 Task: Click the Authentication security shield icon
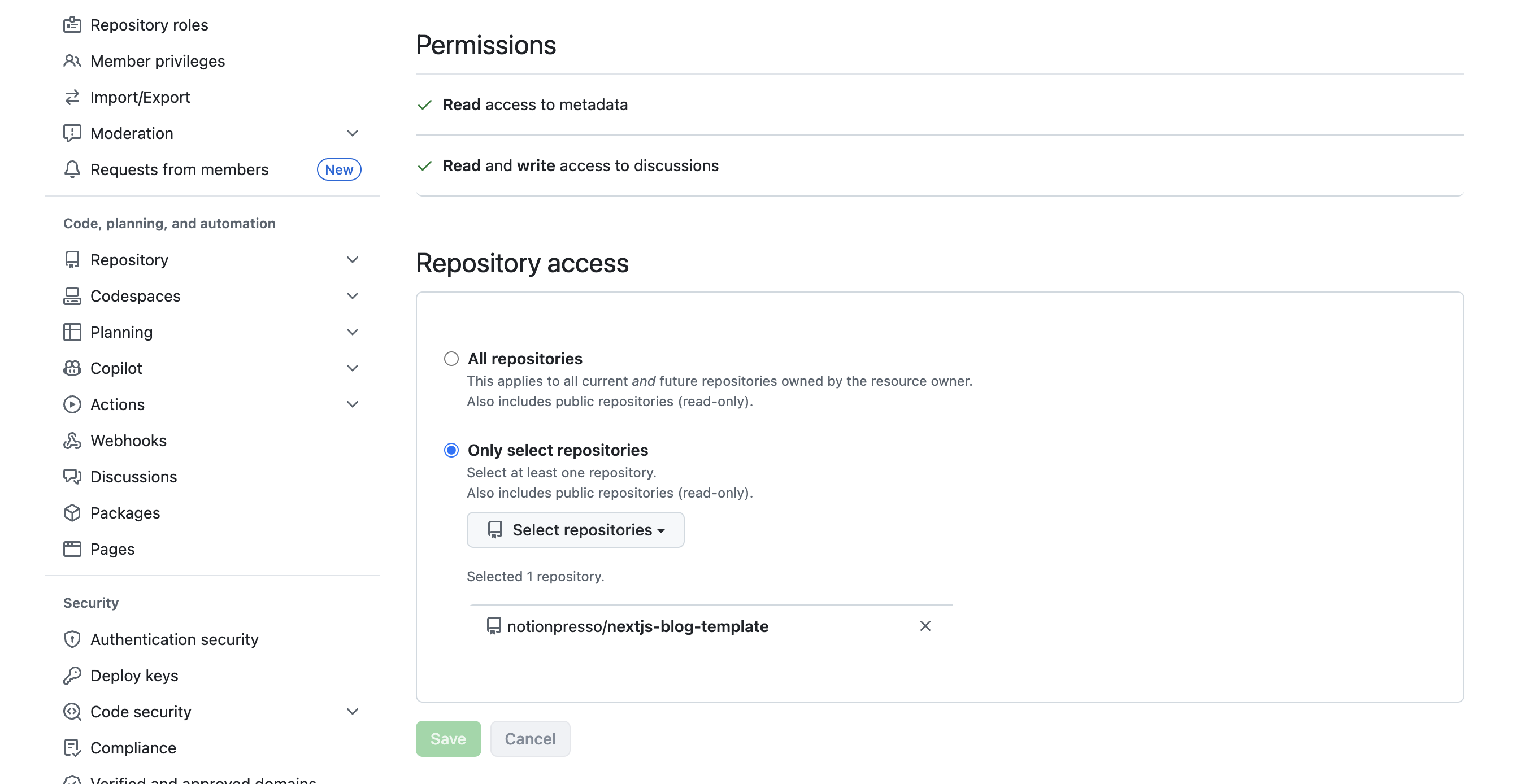[x=72, y=639]
